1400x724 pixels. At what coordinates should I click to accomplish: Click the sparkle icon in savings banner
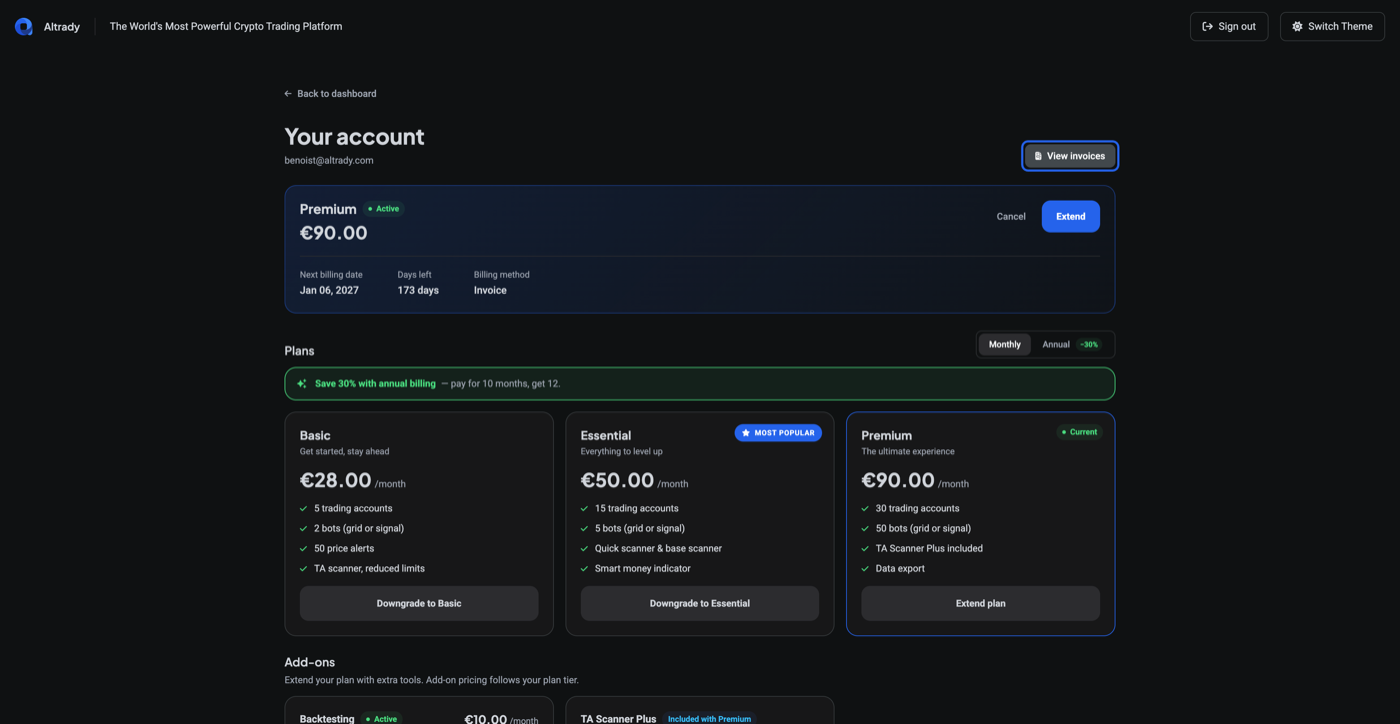(x=302, y=384)
